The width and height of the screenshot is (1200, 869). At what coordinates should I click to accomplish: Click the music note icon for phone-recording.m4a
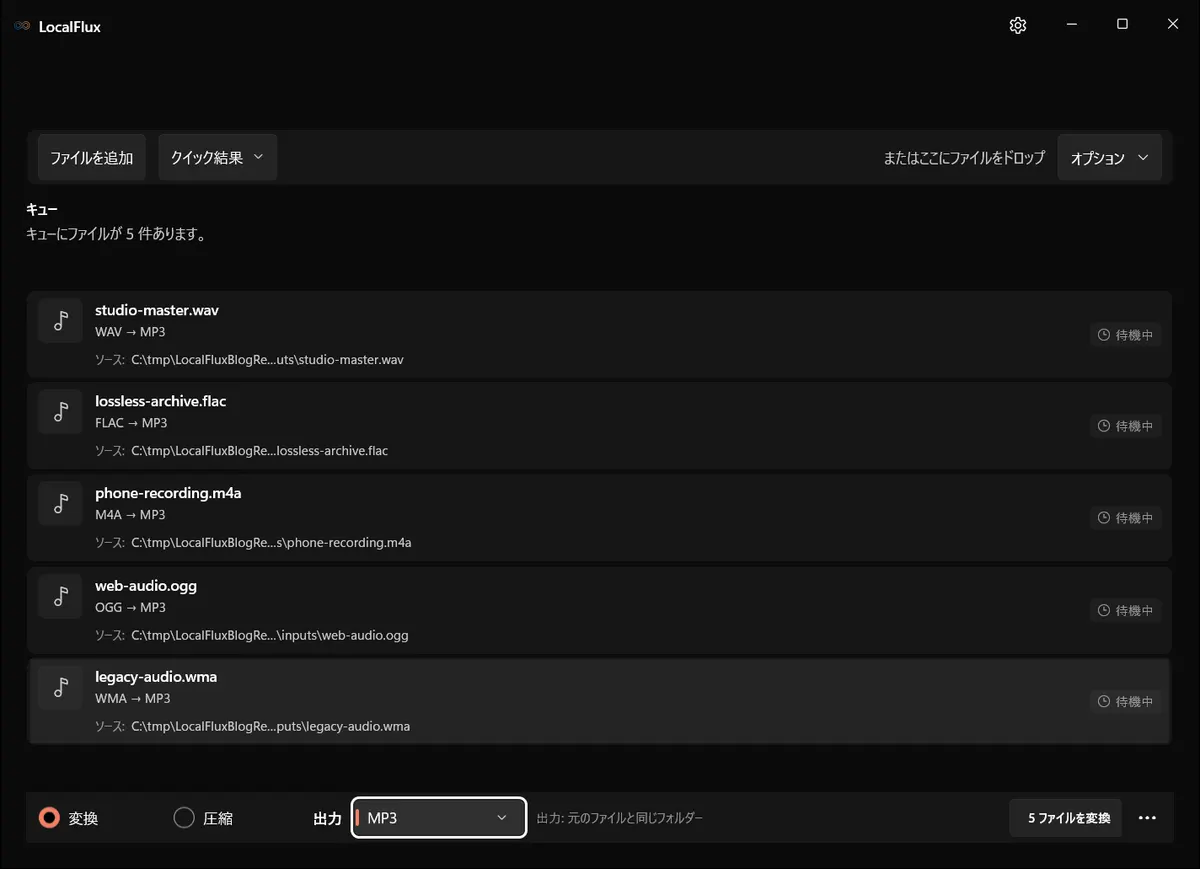click(60, 503)
